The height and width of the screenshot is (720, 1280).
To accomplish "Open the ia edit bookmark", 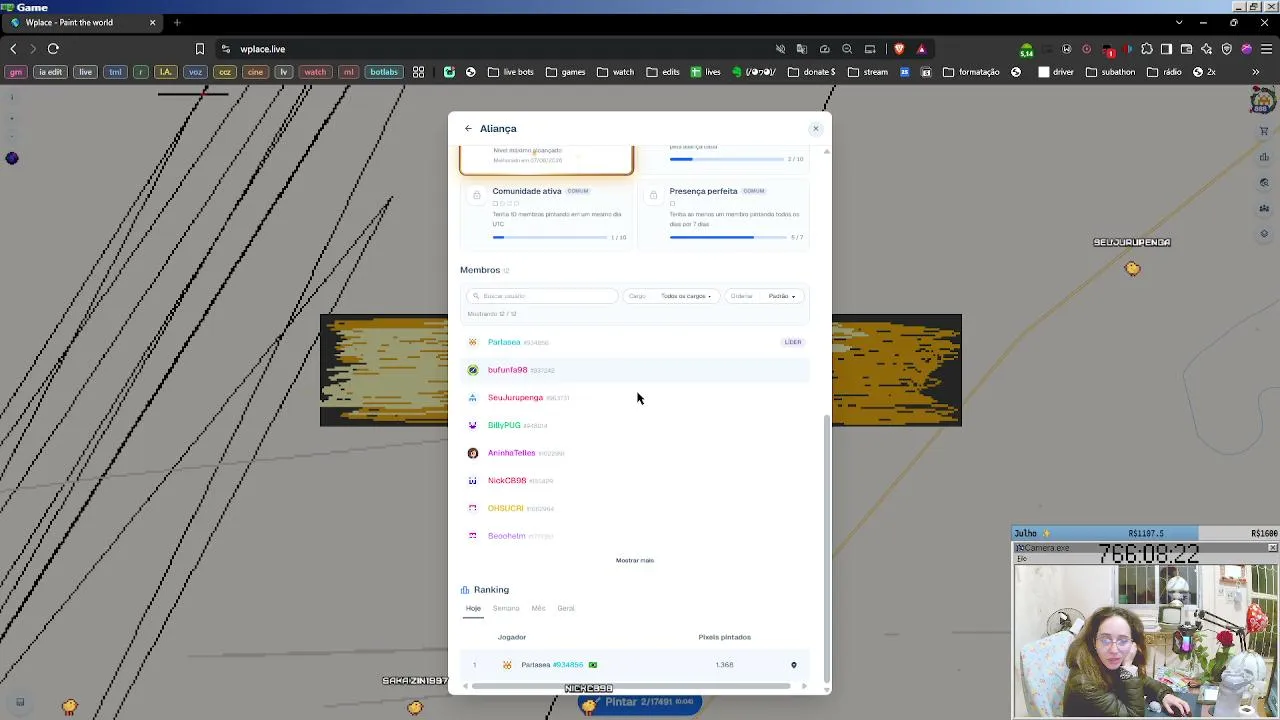I will (50, 72).
